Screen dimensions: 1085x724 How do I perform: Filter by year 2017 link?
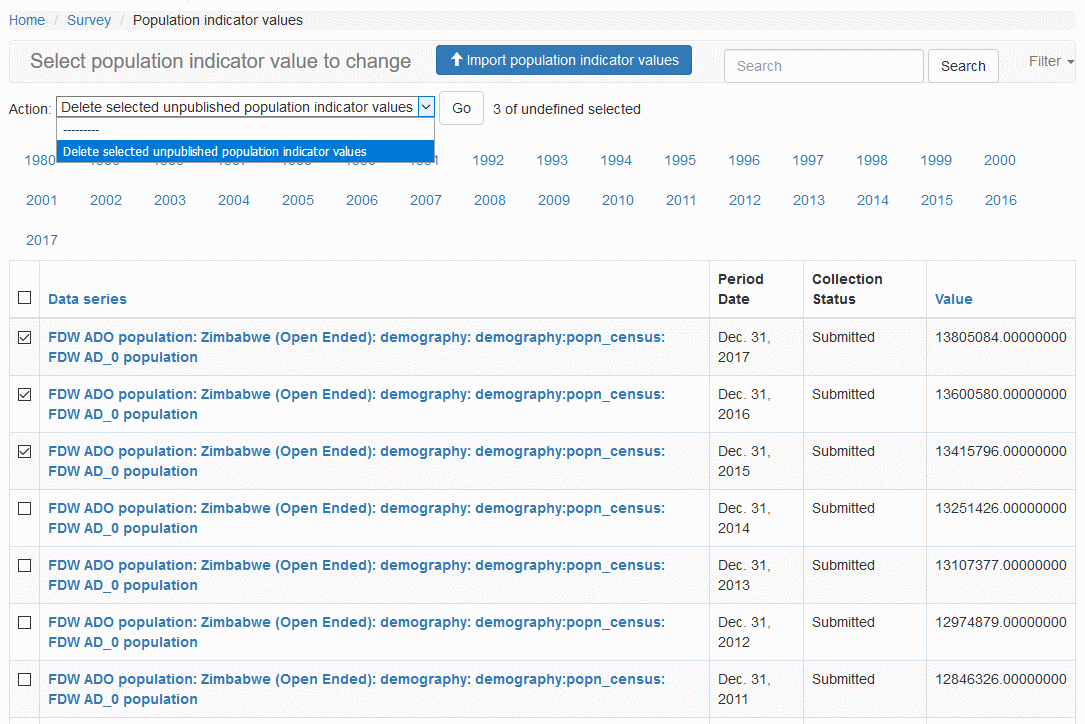[x=42, y=240]
